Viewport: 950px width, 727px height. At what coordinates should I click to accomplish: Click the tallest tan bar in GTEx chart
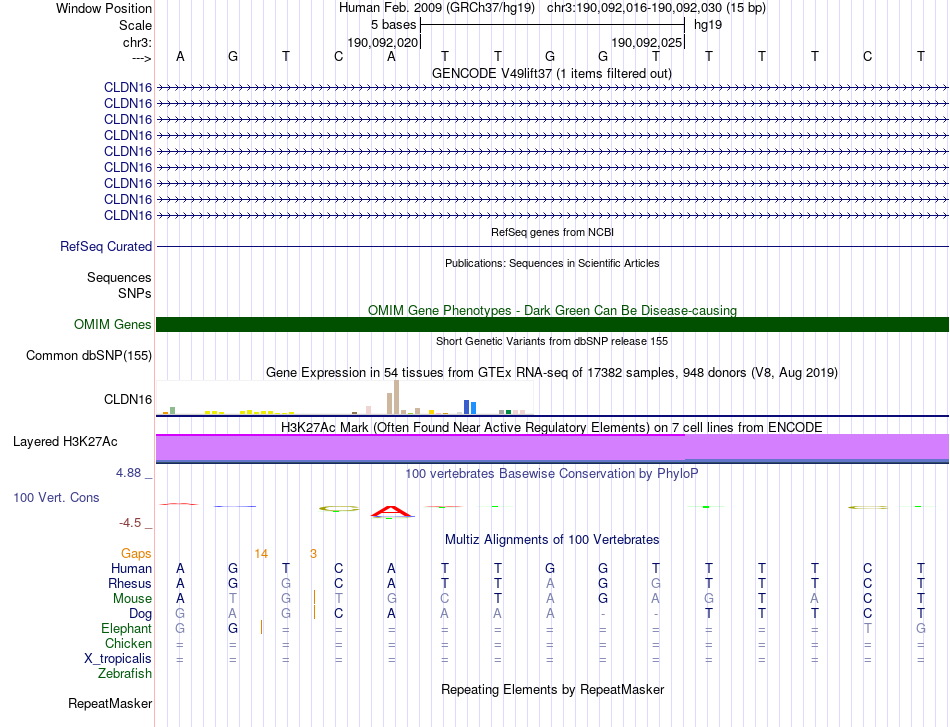(396, 397)
